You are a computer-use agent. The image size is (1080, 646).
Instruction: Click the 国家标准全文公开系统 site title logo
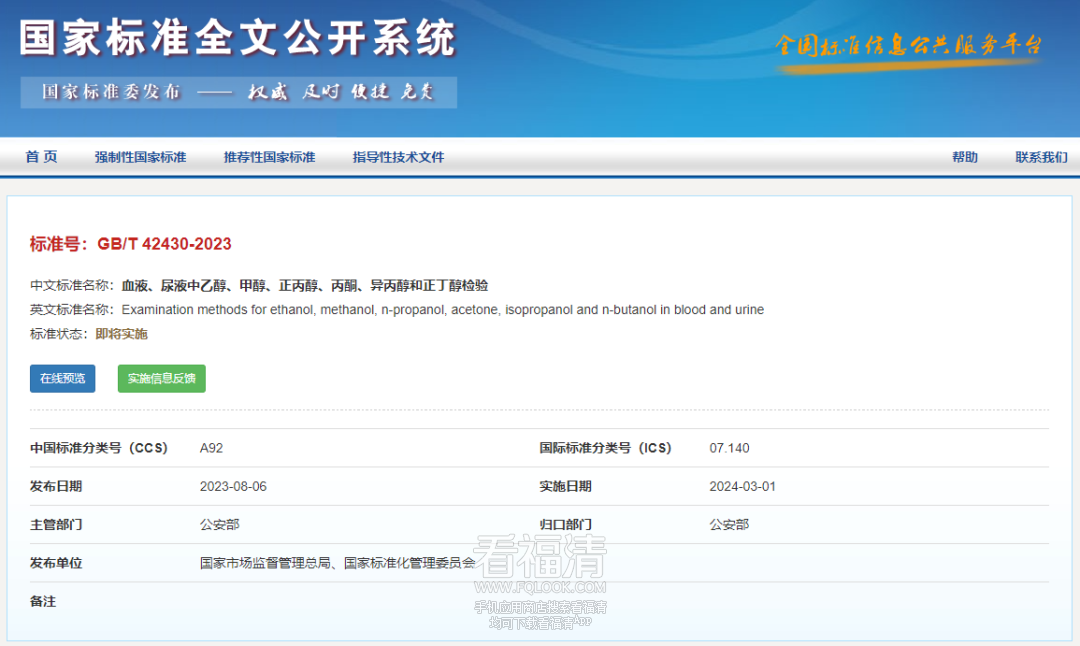[237, 39]
